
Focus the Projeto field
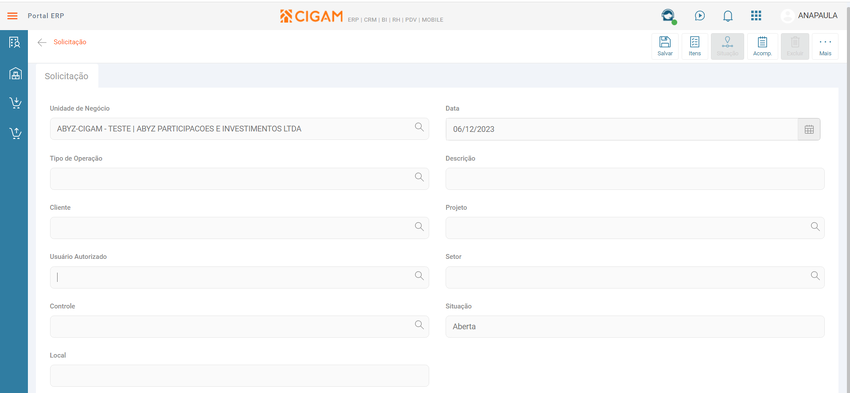pyautogui.click(x=635, y=228)
